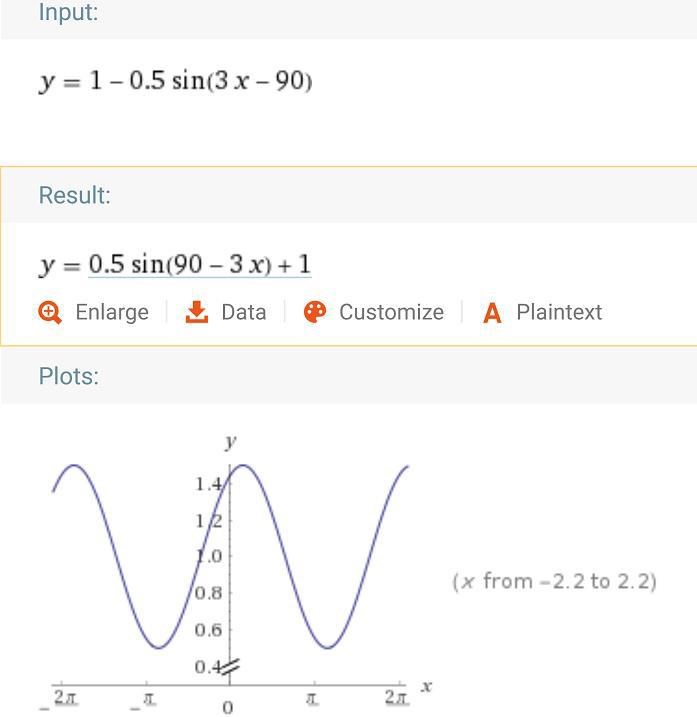Click the positive 2π tick label

tap(396, 698)
